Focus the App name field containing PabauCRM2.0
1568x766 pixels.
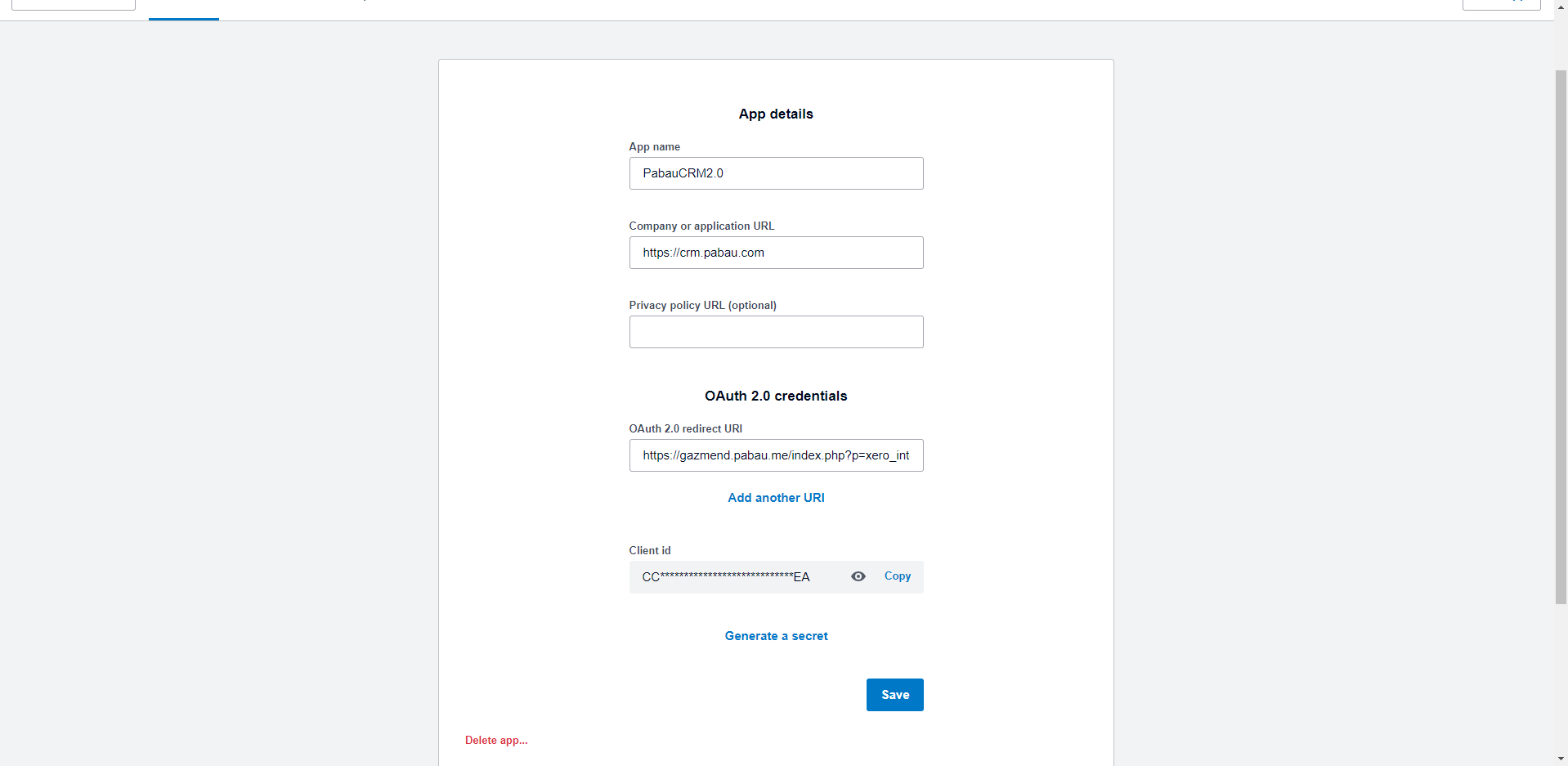pos(776,173)
